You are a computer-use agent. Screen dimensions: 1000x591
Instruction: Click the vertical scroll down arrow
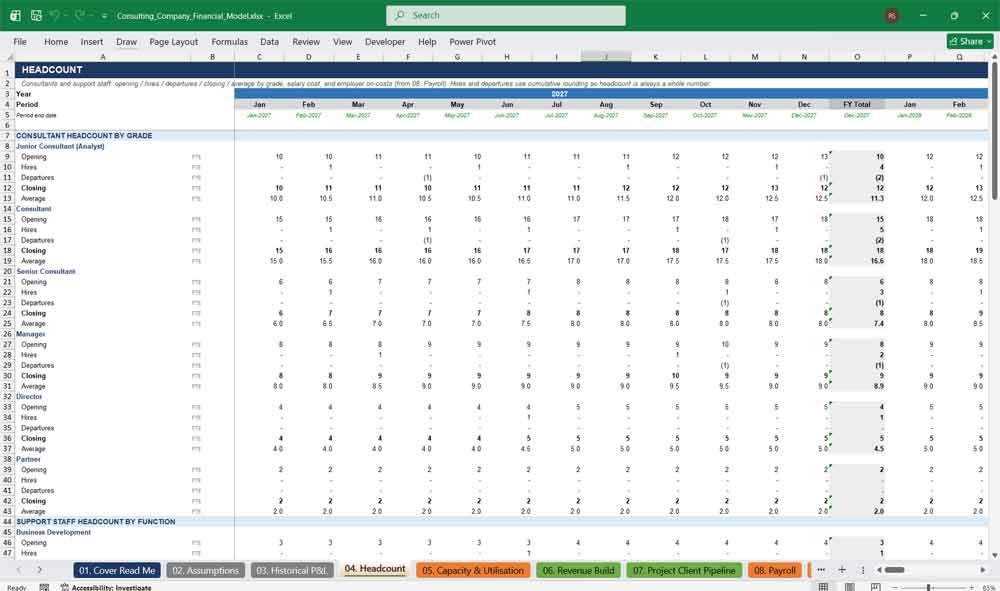click(x=994, y=556)
